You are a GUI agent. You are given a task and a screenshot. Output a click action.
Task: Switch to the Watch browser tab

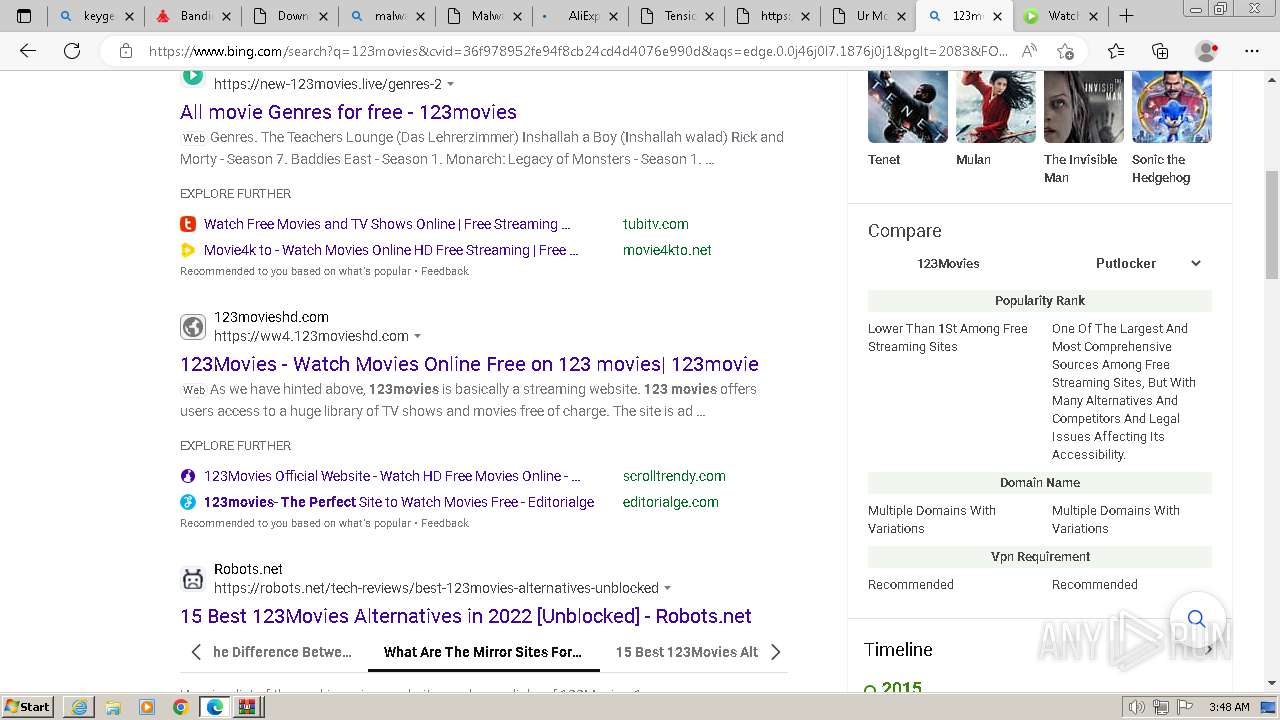[x=1060, y=16]
